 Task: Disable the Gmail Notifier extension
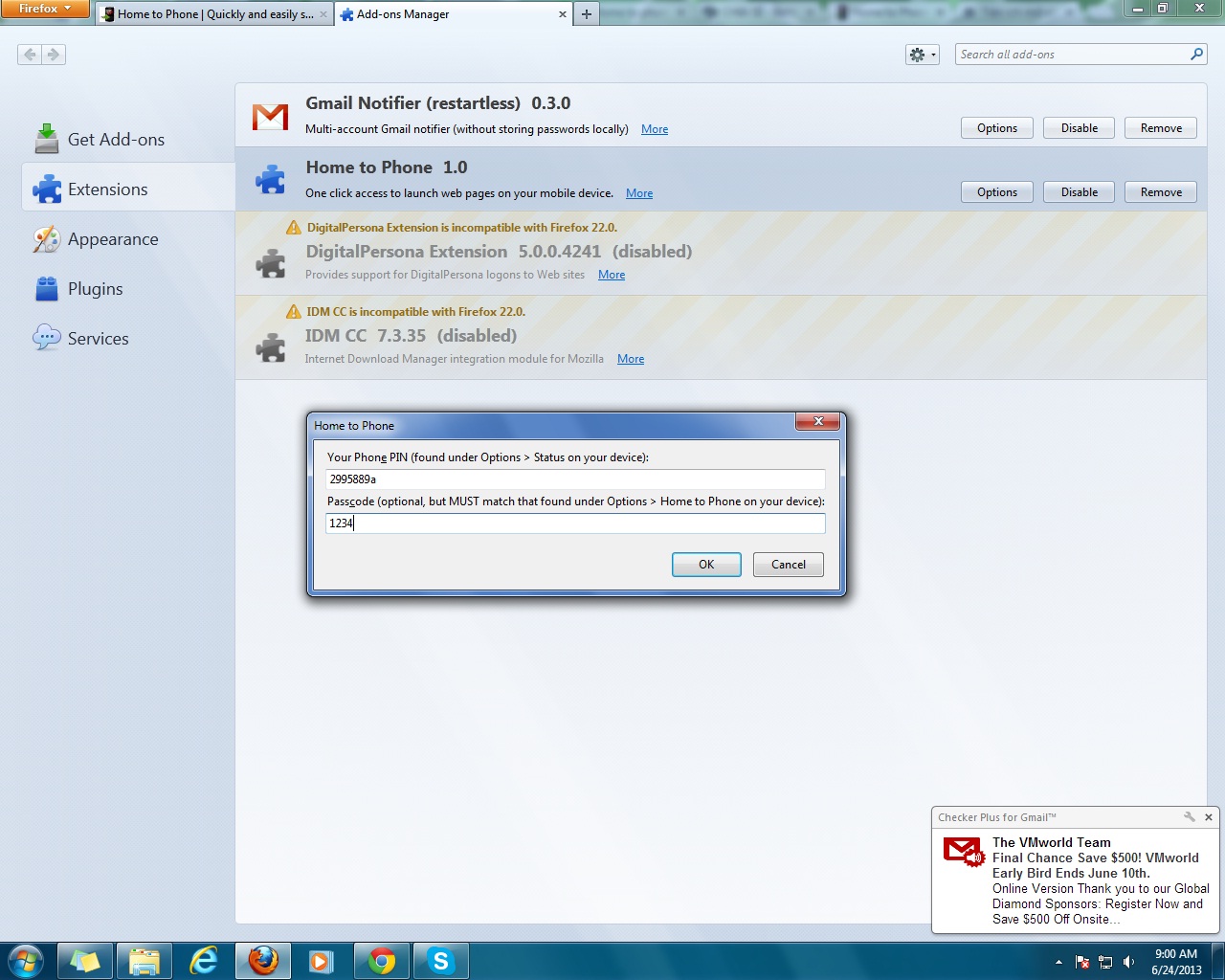coord(1080,128)
